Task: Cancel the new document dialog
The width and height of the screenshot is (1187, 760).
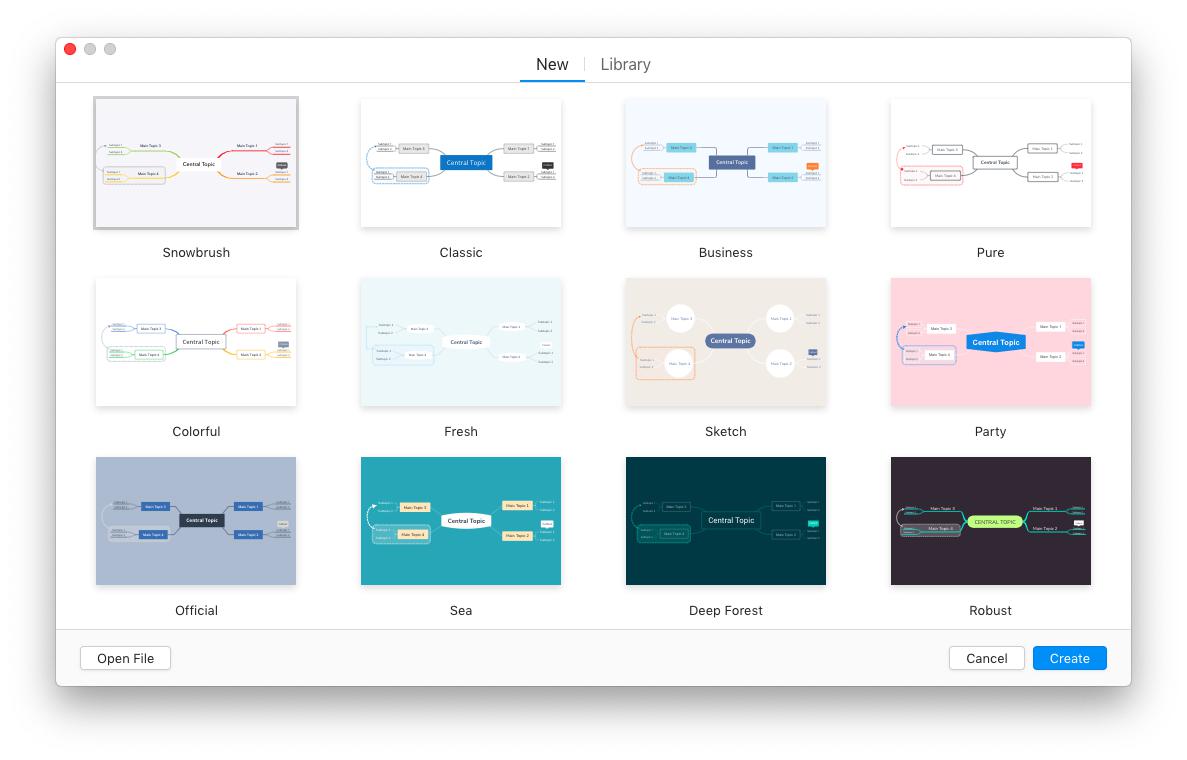Action: click(x=986, y=659)
